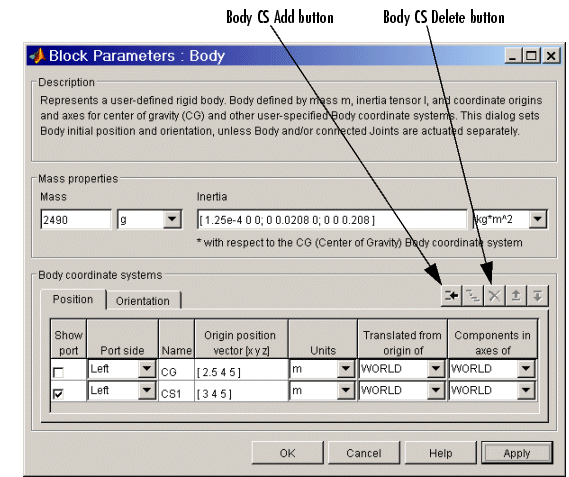Enable Show port checkbox for CG
Viewport: 569px width, 477px height.
pyautogui.click(x=58, y=372)
